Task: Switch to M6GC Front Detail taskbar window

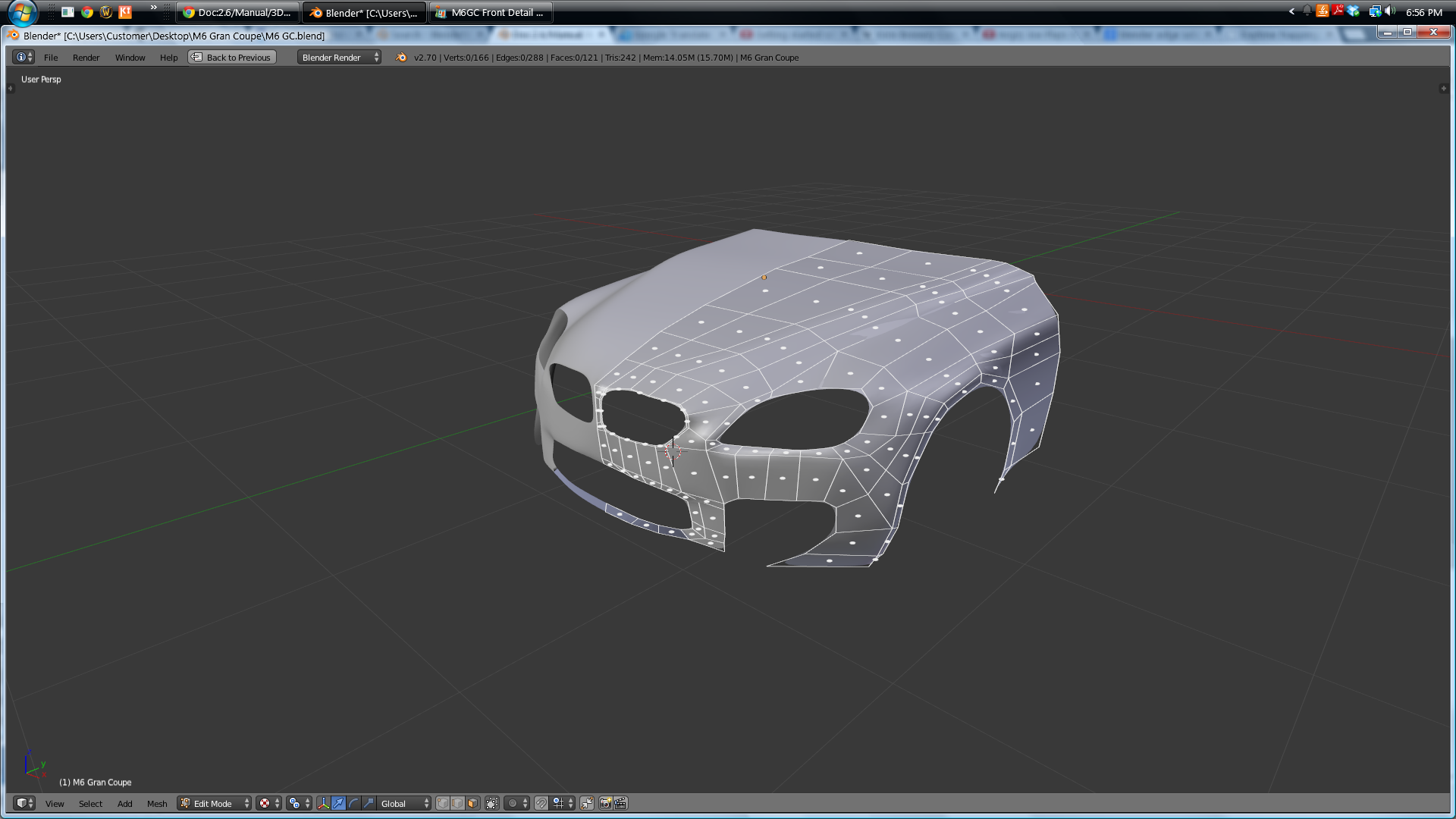Action: coord(491,12)
